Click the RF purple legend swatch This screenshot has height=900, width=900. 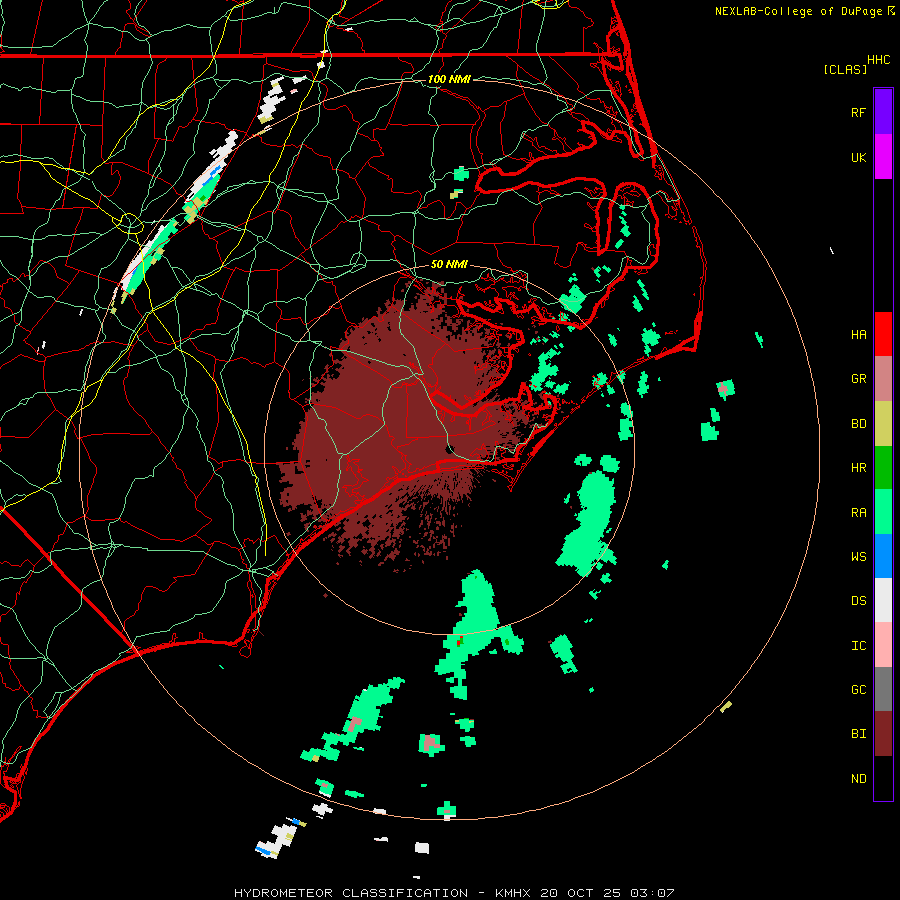(x=883, y=112)
